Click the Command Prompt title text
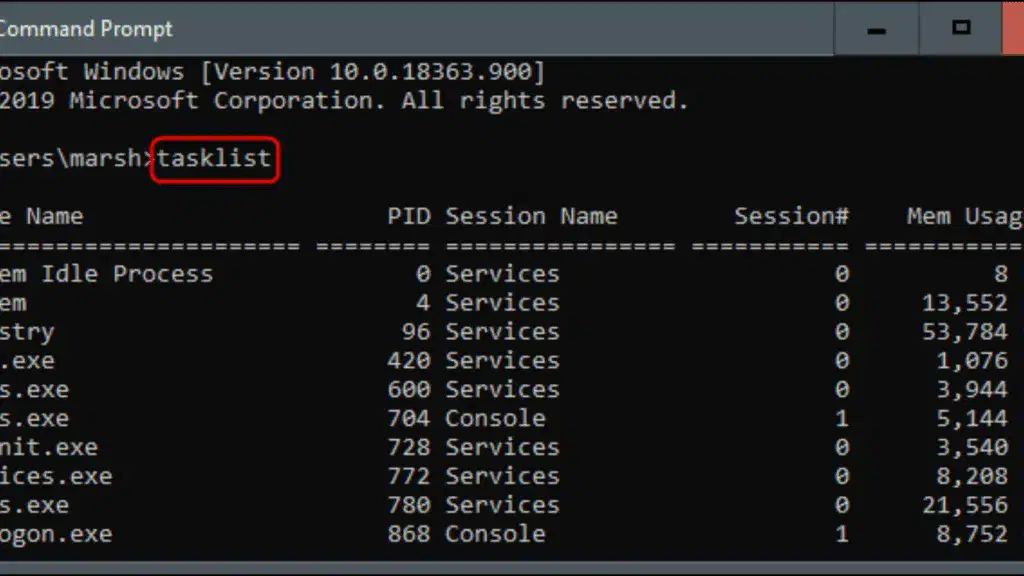 point(86,29)
